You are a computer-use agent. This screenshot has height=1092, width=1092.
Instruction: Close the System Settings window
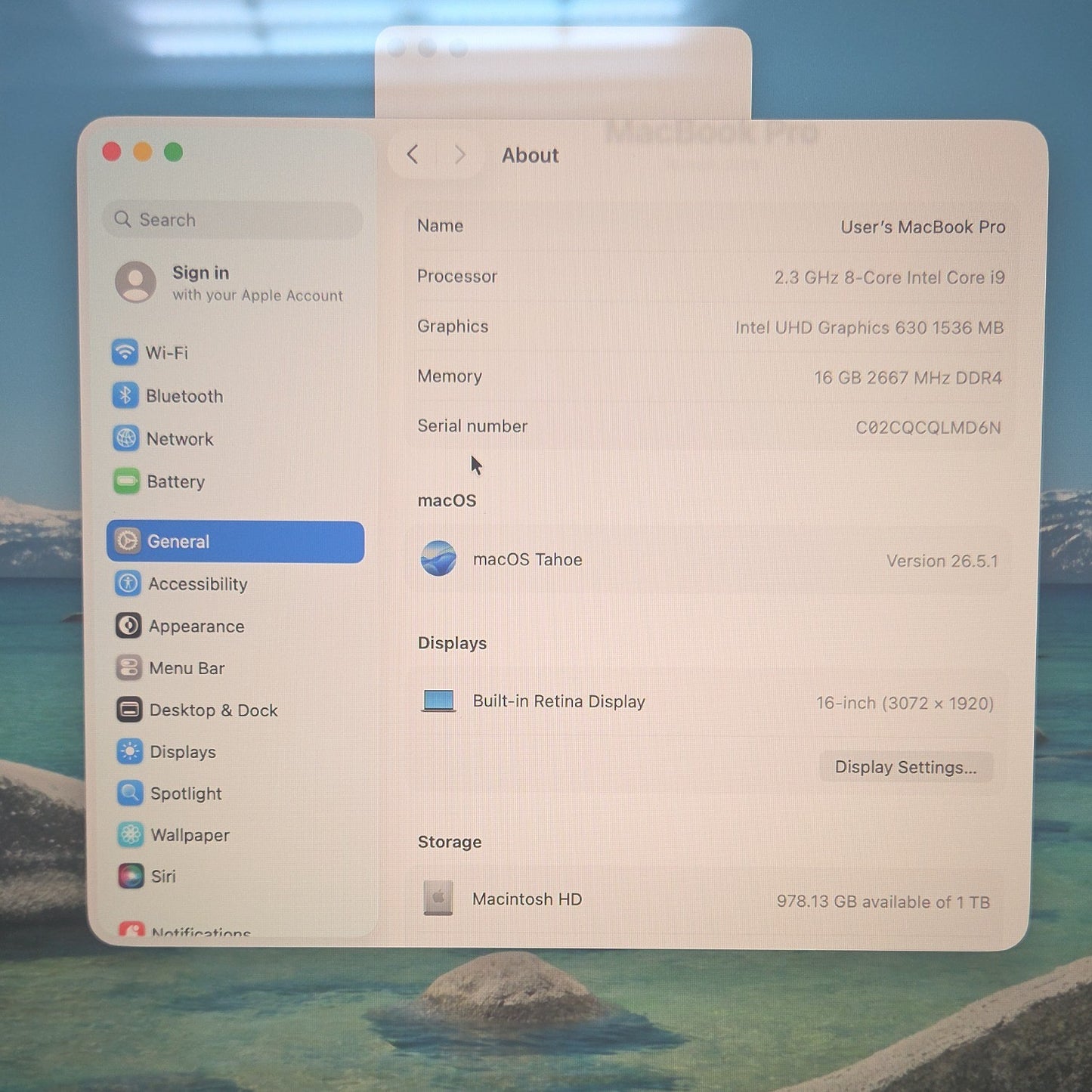pos(112,152)
